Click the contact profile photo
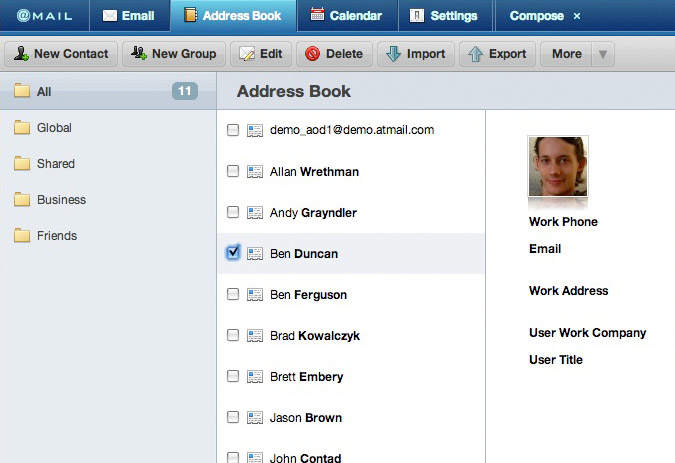Screen dimensions: 675x463 [x=558, y=166]
